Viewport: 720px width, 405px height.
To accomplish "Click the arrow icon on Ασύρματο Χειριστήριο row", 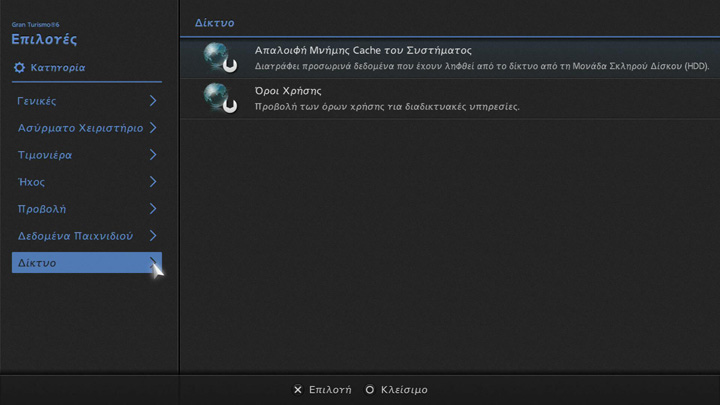I will tap(153, 128).
